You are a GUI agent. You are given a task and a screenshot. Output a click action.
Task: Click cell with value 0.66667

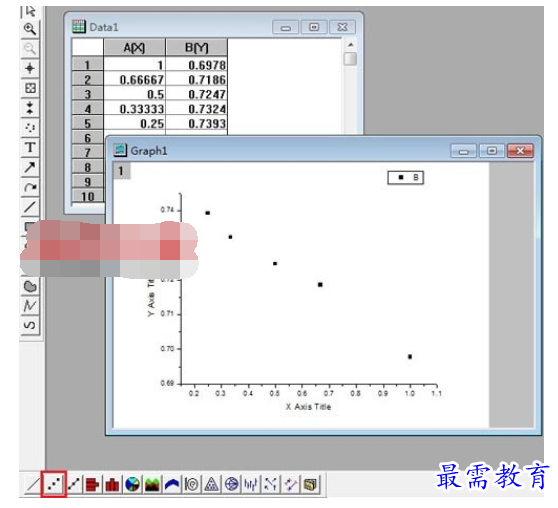coord(135,79)
